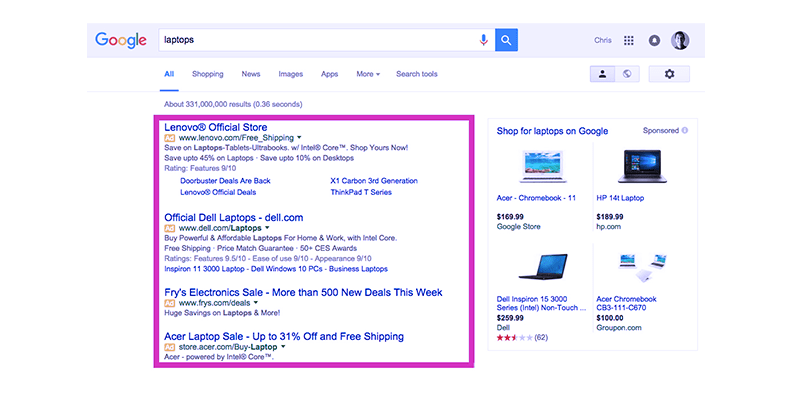Open the Fry's Electronics Sale ad

pyautogui.click(x=304, y=292)
